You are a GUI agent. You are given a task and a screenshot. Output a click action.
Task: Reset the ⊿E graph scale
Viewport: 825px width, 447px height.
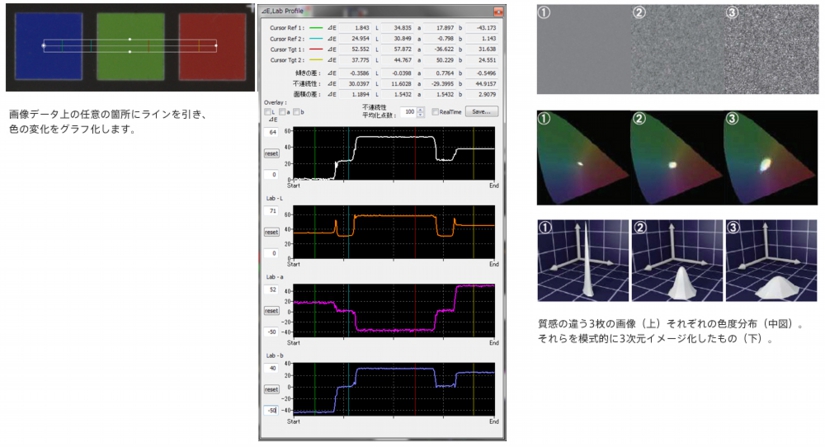point(271,154)
